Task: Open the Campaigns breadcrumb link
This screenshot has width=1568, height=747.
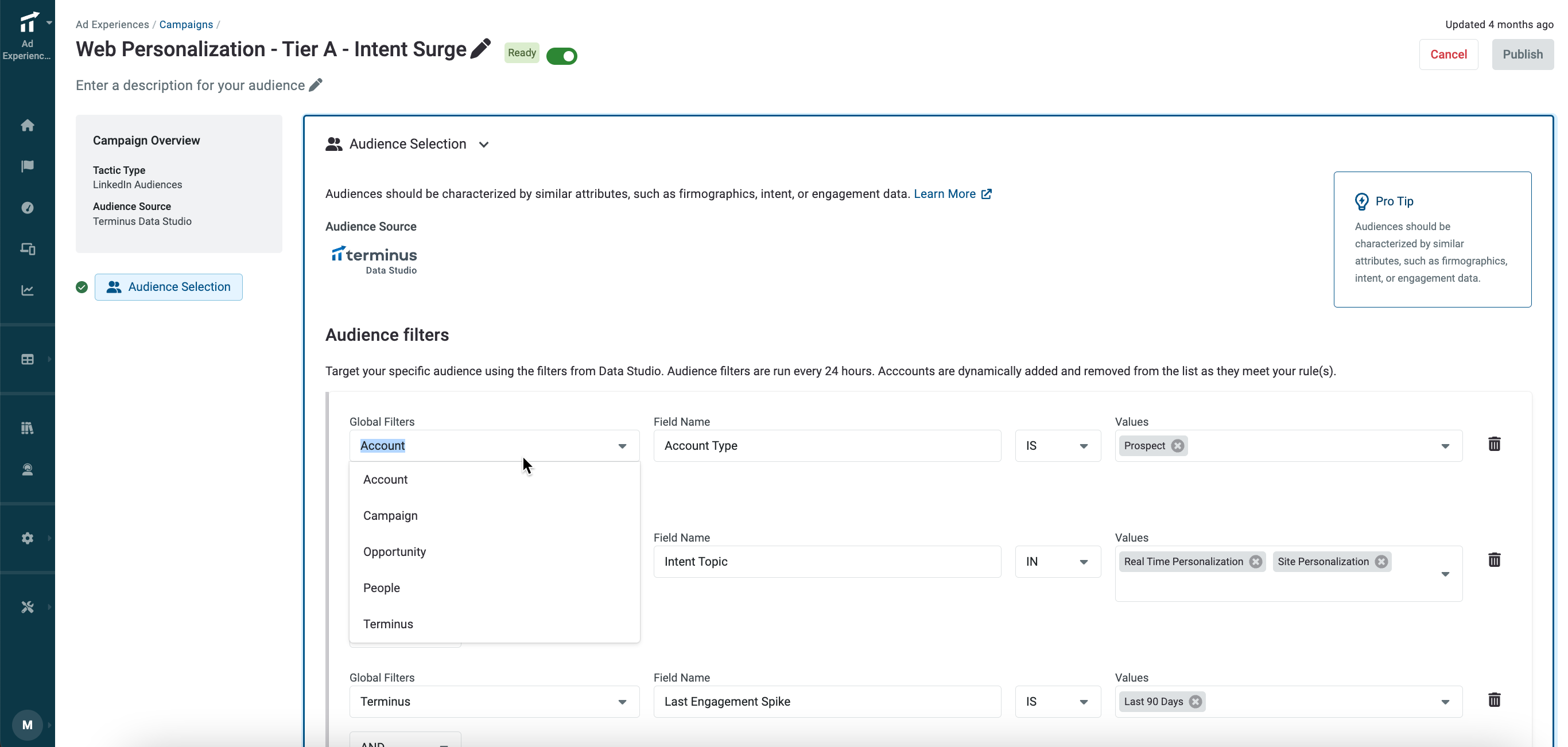Action: click(187, 24)
